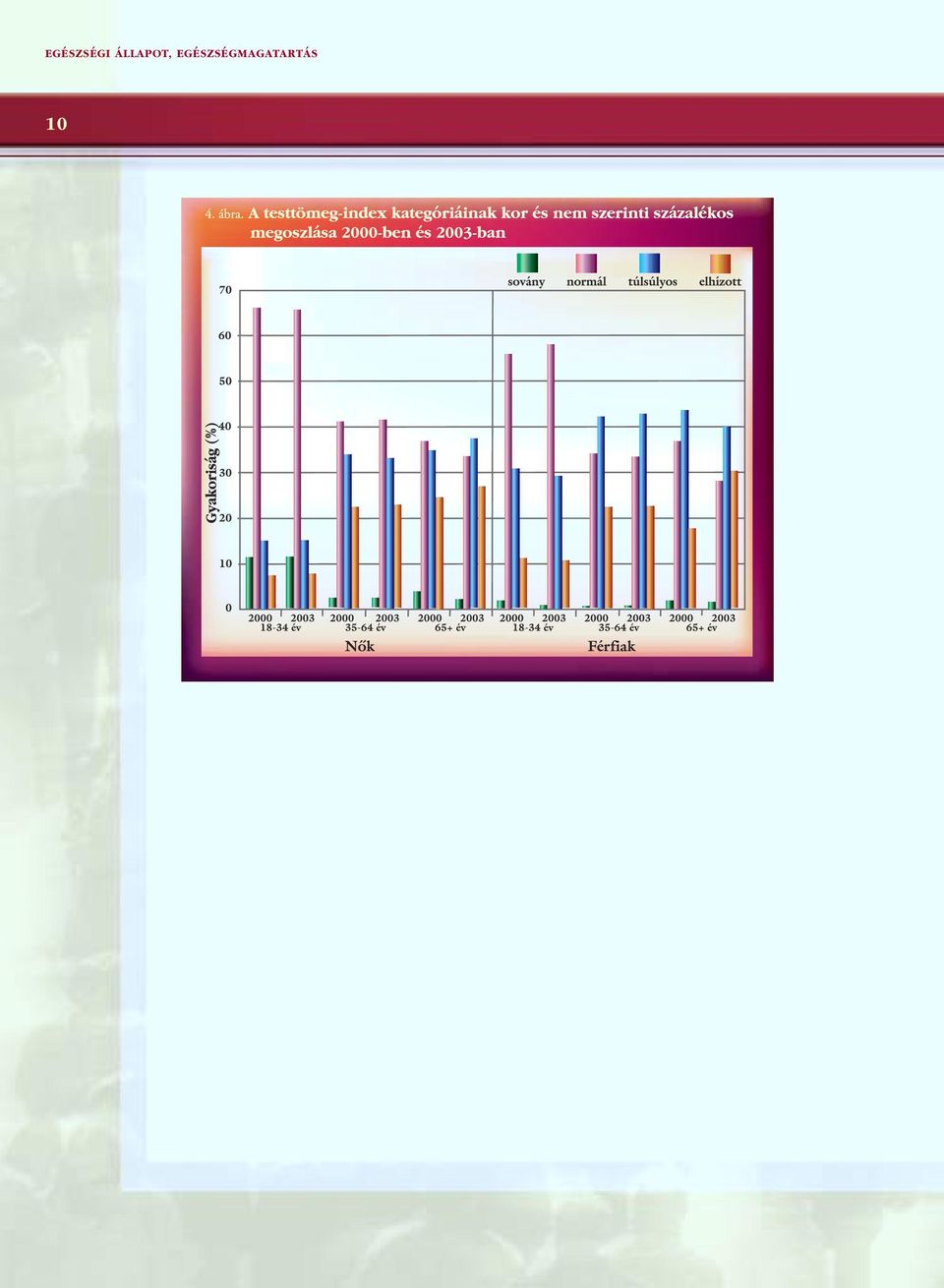Click the y-axis value "20"
The width and height of the screenshot is (944, 1288).
[225, 518]
